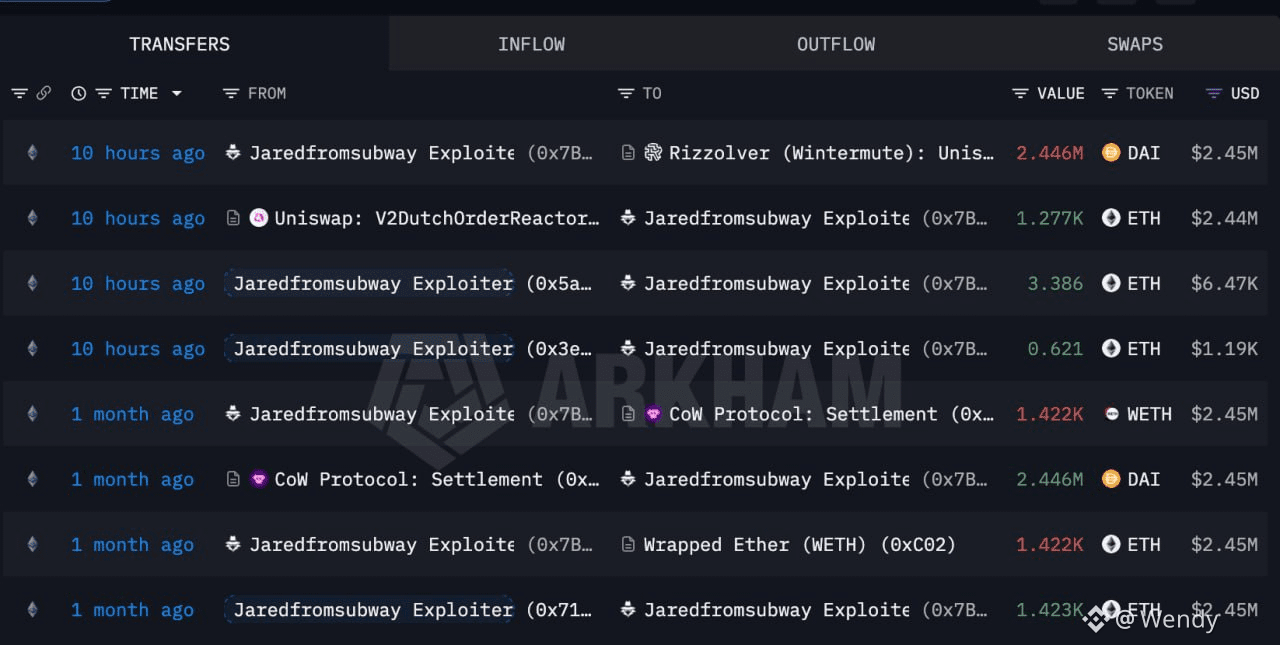Open '1 month ago' link in the WETH row
The height and width of the screenshot is (645, 1280).
pos(132,414)
